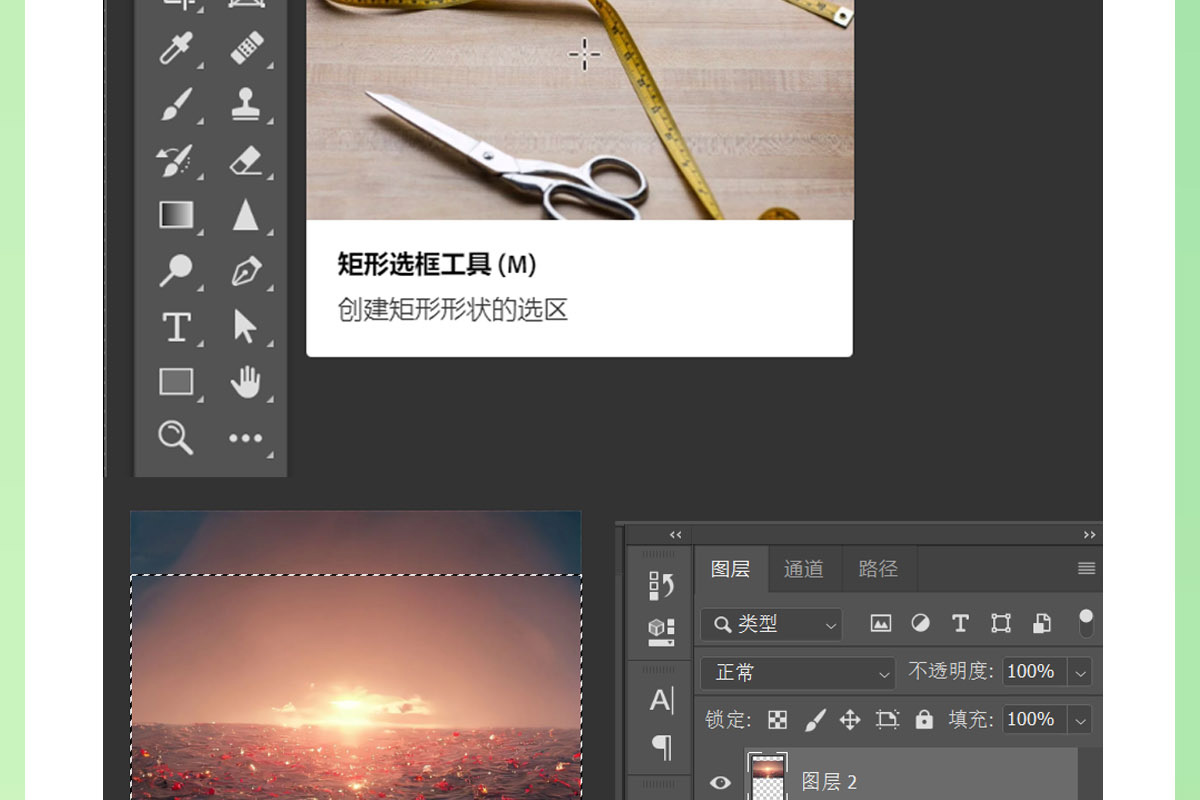1200x800 pixels.
Task: Toggle lock all for layer (padlock icon)
Action: click(x=924, y=719)
